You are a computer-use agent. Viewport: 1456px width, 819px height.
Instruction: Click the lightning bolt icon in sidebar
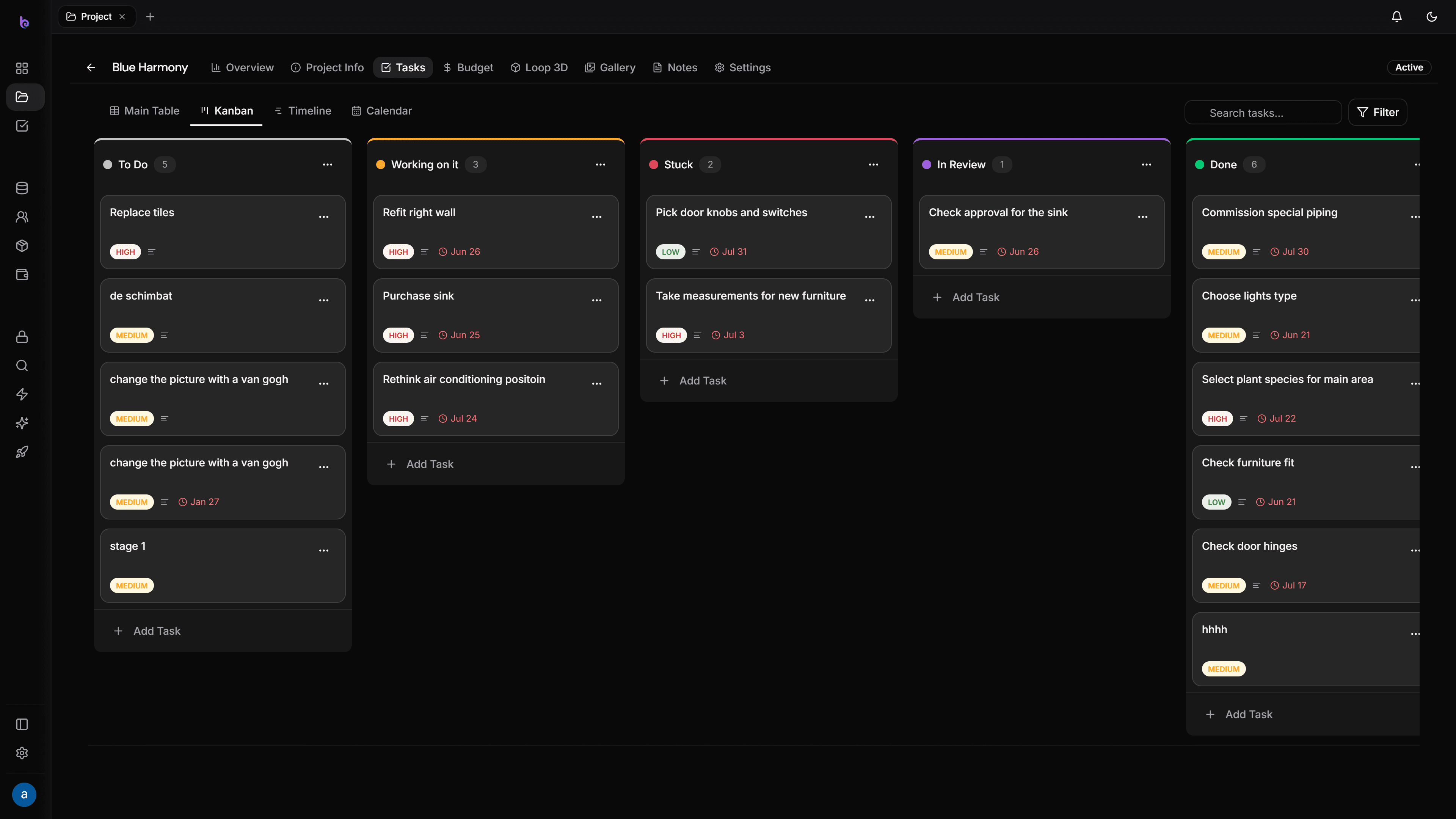point(22,394)
